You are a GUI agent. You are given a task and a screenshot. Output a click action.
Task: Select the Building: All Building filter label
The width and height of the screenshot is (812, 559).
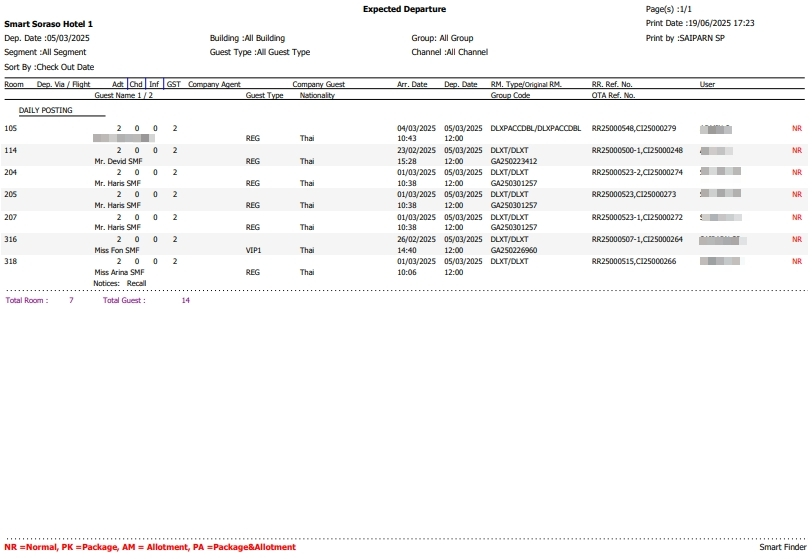247,38
